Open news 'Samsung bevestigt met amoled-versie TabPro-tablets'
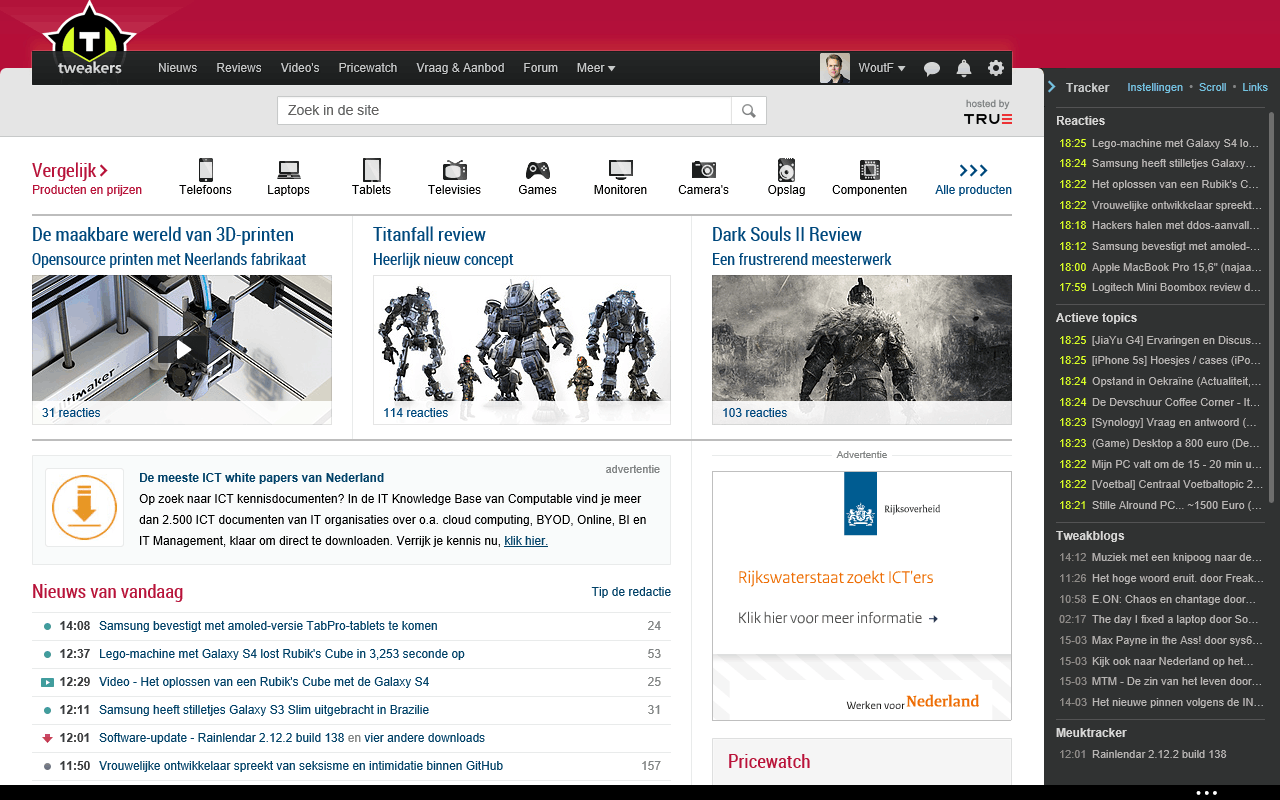The width and height of the screenshot is (1280, 800). (x=268, y=626)
